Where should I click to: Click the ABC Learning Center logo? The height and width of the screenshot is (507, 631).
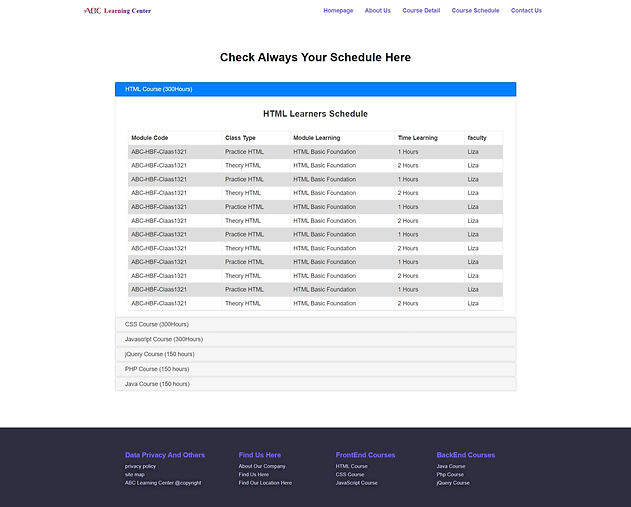point(117,11)
